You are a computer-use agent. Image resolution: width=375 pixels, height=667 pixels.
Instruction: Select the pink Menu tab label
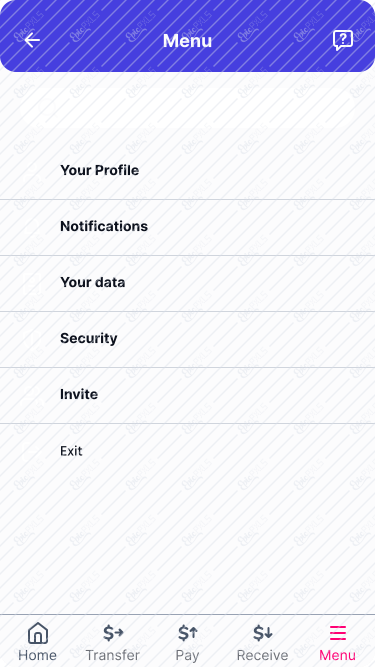338,655
